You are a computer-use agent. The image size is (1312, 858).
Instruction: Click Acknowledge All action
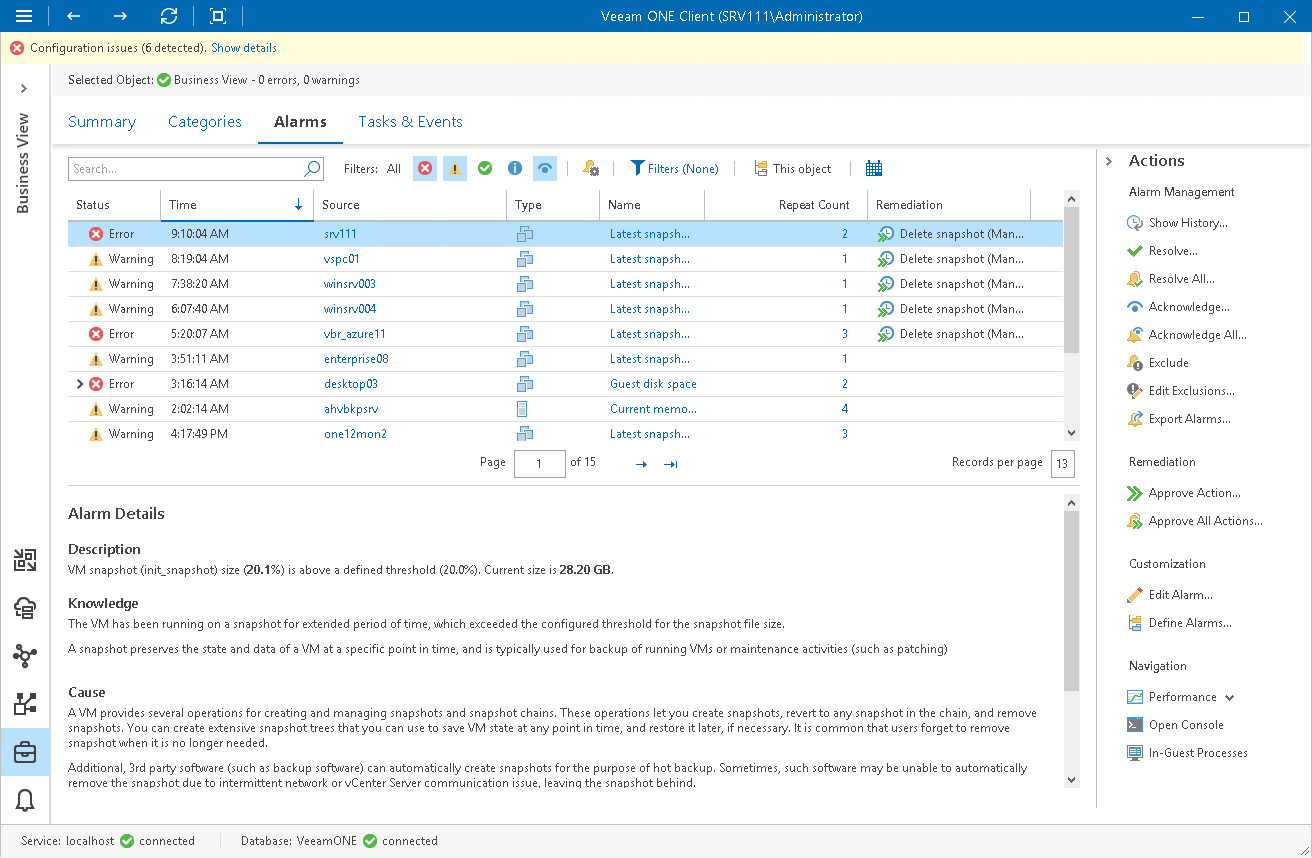(1187, 335)
